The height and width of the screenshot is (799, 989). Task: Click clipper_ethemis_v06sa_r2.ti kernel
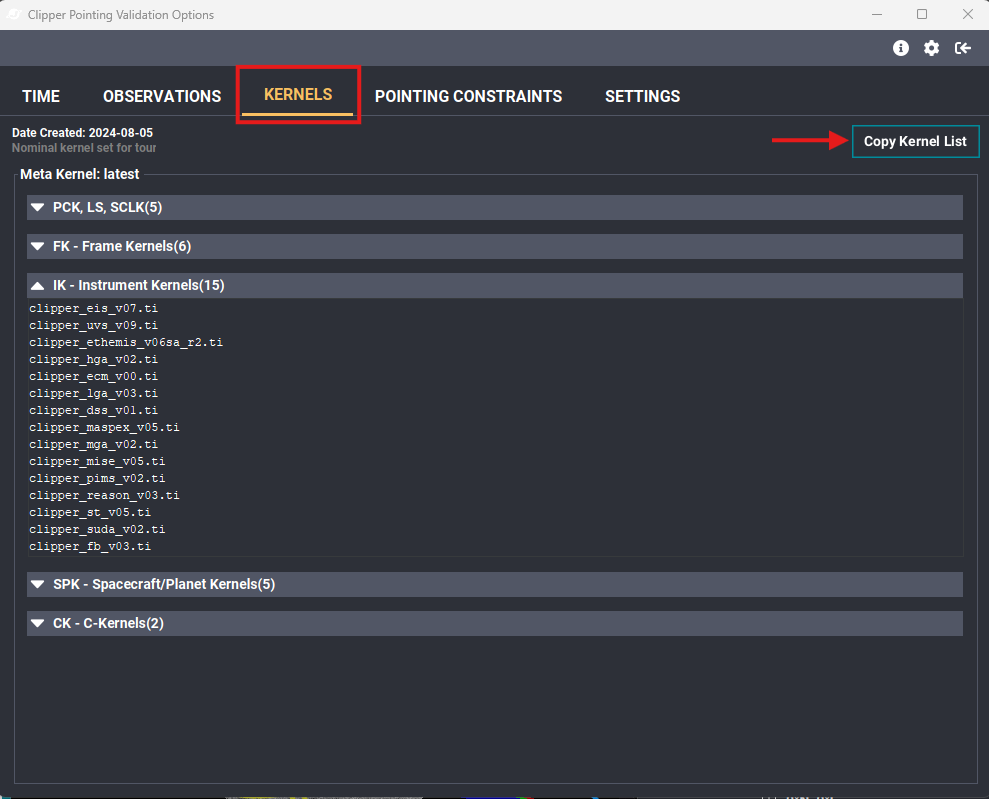126,342
